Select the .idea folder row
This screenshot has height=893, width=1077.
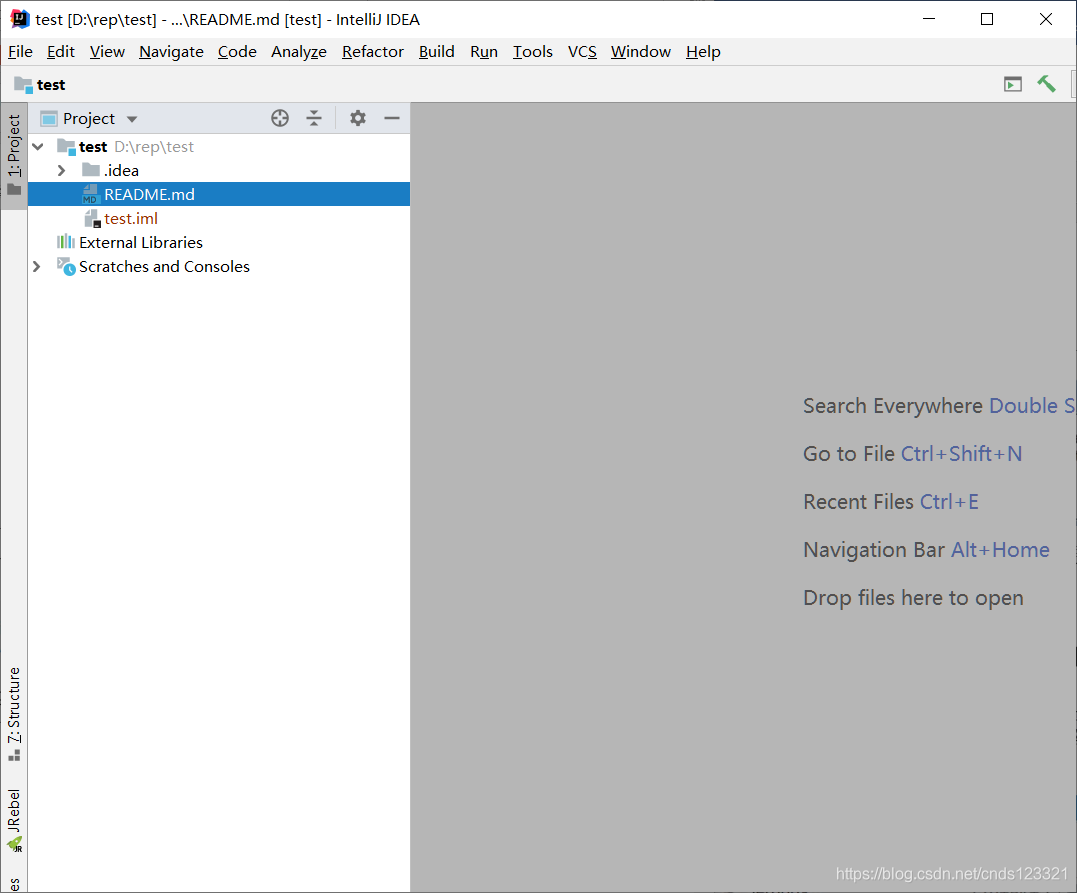(x=218, y=170)
